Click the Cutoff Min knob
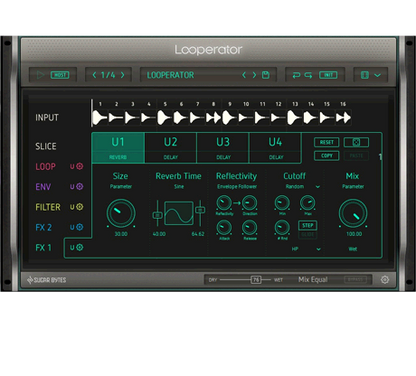The height and width of the screenshot is (376, 416). click(x=282, y=203)
